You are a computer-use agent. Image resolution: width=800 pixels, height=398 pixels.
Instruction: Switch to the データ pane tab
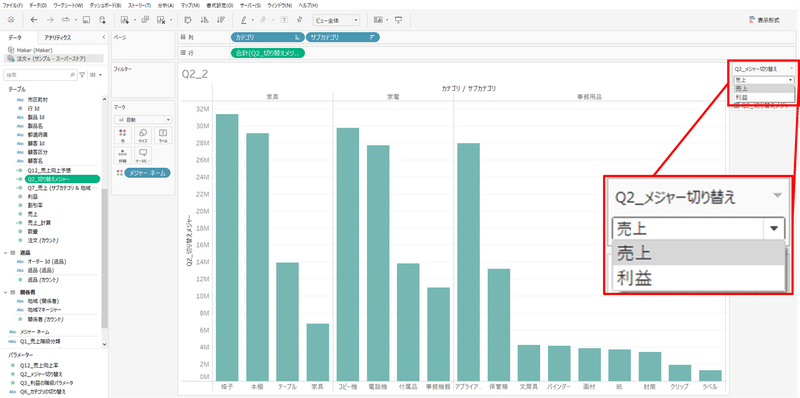pyautogui.click(x=15, y=37)
